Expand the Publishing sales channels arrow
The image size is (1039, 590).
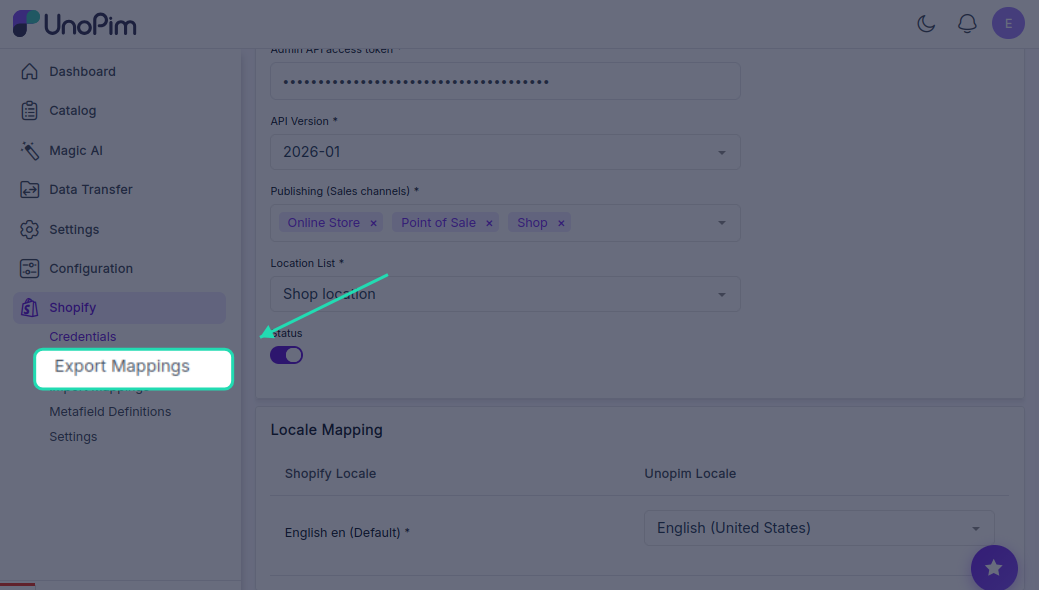point(722,223)
